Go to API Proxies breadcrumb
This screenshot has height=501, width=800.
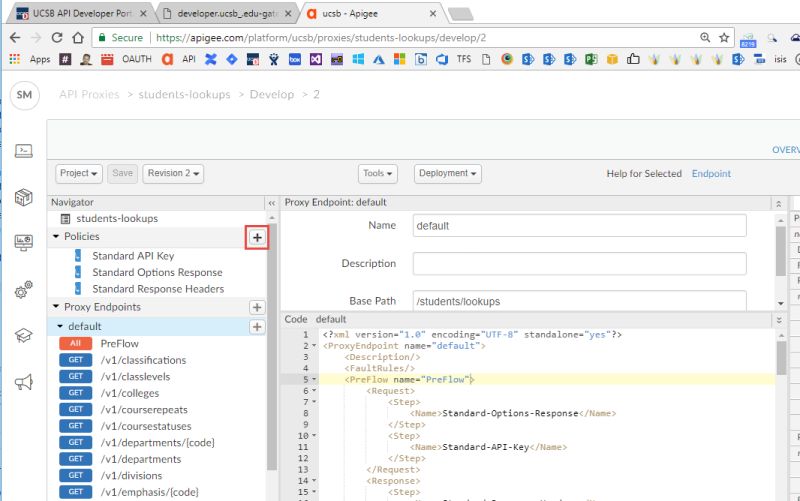[89, 94]
